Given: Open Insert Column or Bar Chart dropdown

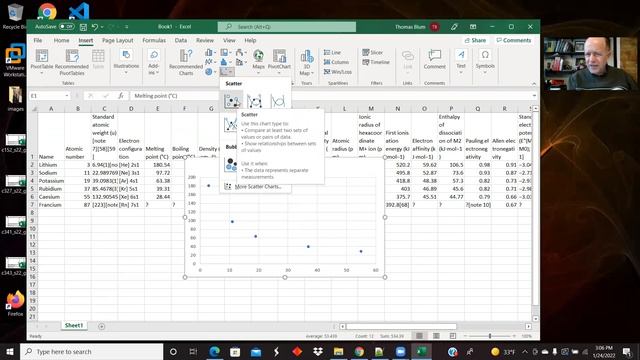Looking at the screenshot, I should [210, 53].
